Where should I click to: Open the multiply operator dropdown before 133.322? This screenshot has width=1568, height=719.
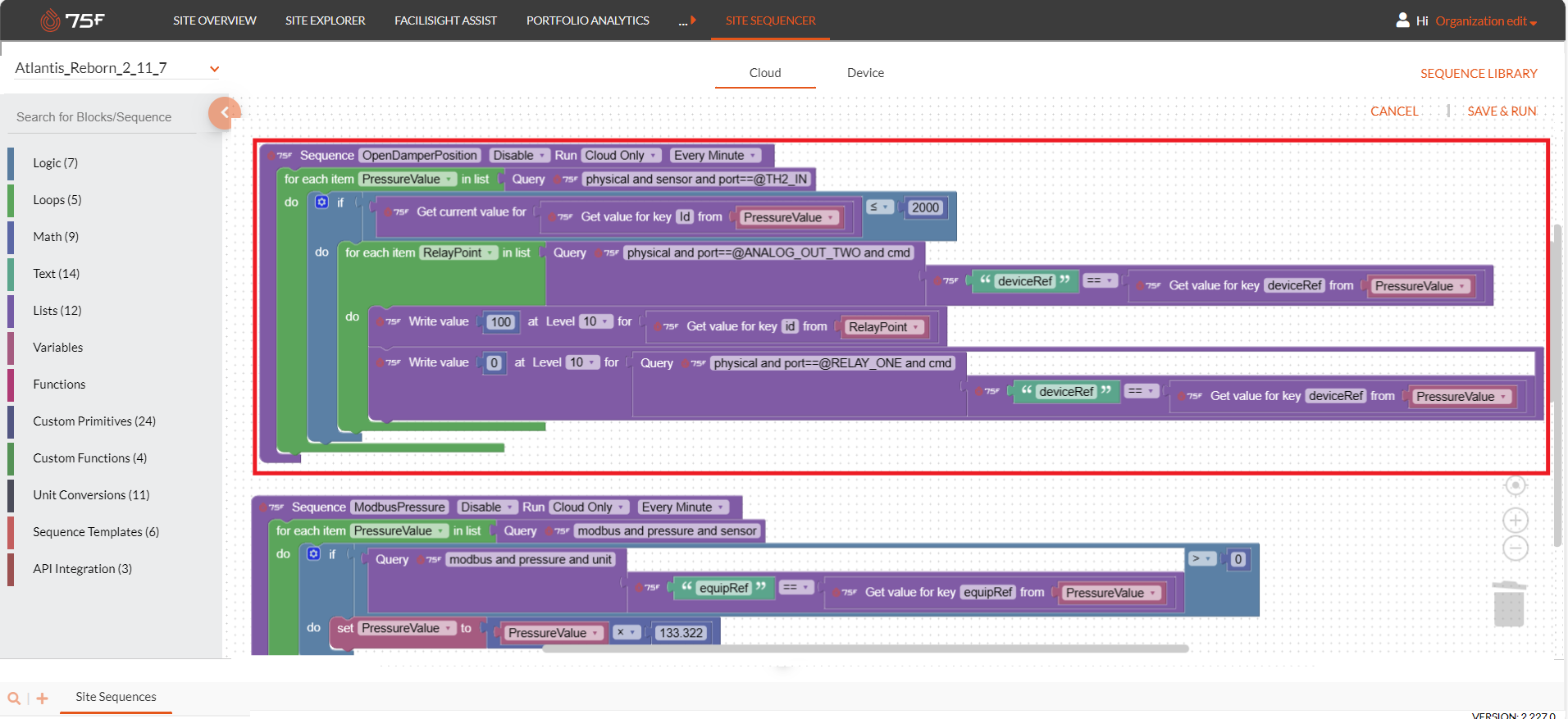pos(627,632)
